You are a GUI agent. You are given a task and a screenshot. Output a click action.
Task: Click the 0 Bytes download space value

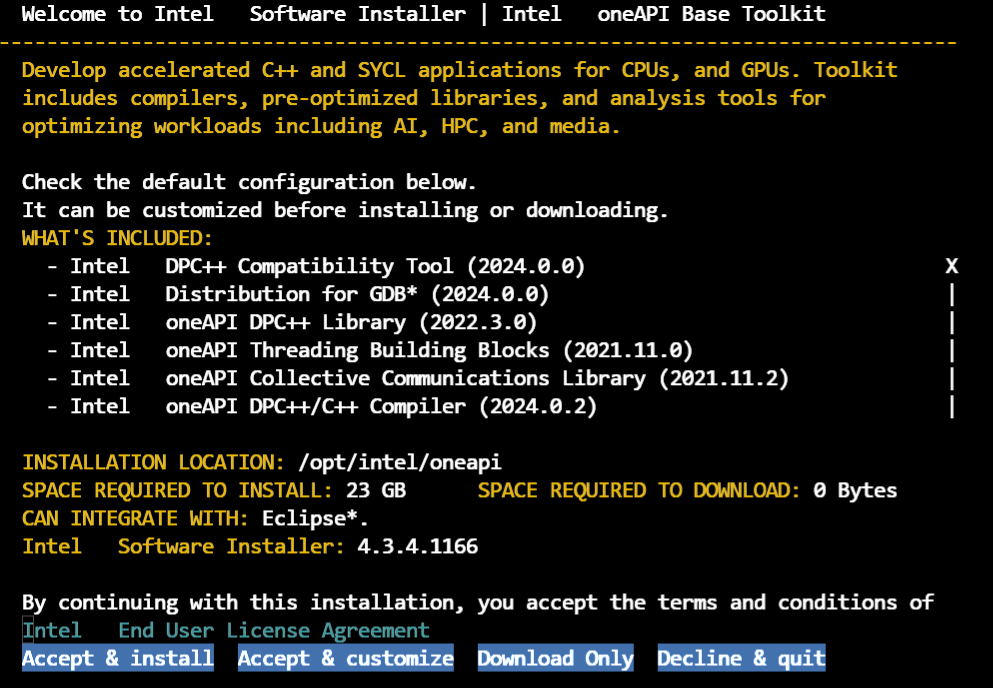(x=855, y=490)
